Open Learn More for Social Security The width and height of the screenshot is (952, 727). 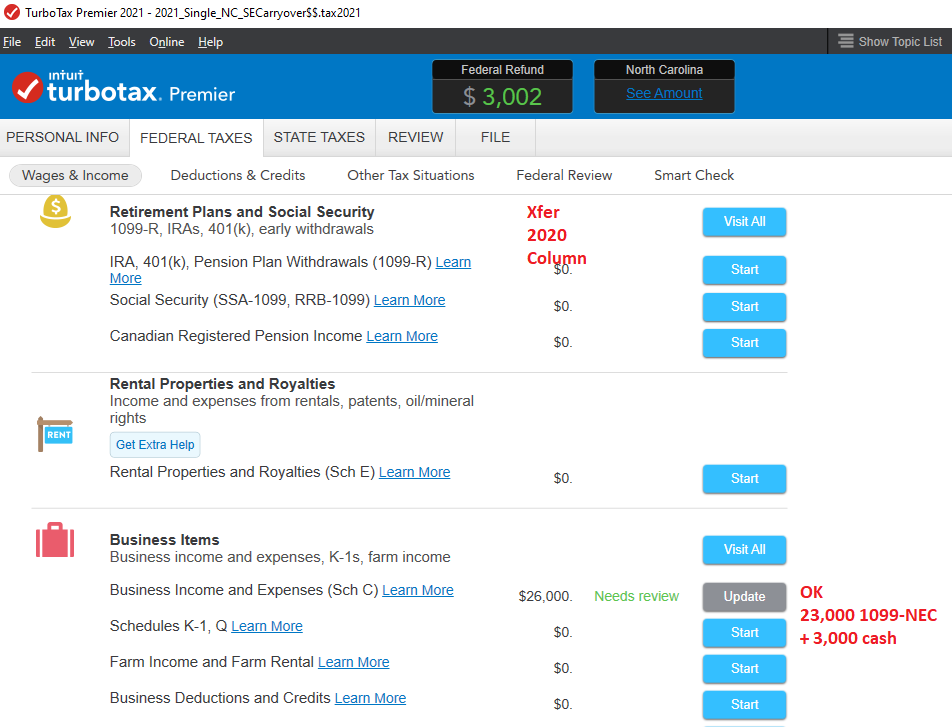(x=409, y=300)
